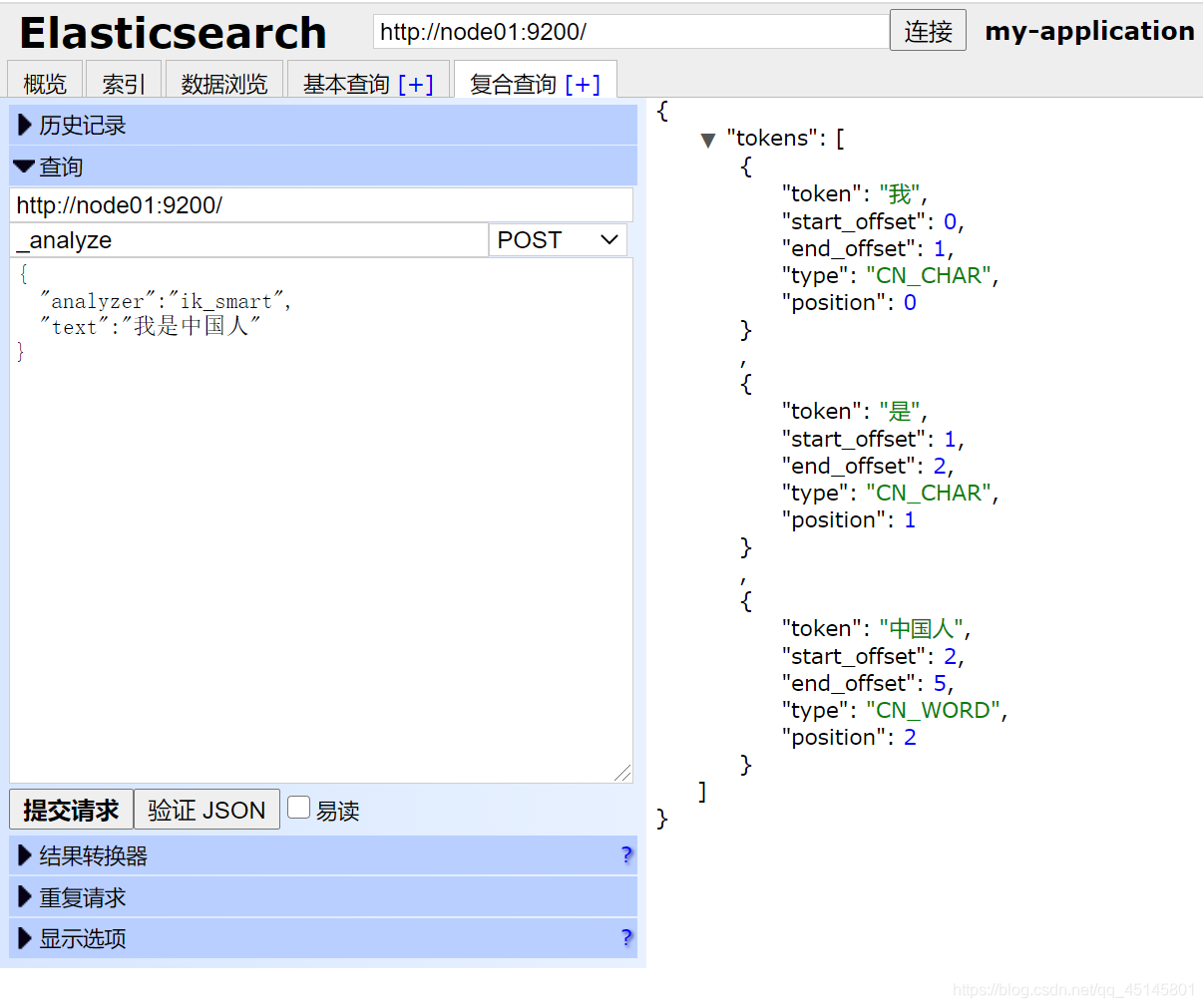
Task: Expand the 重复请求 section
Action: (x=323, y=897)
